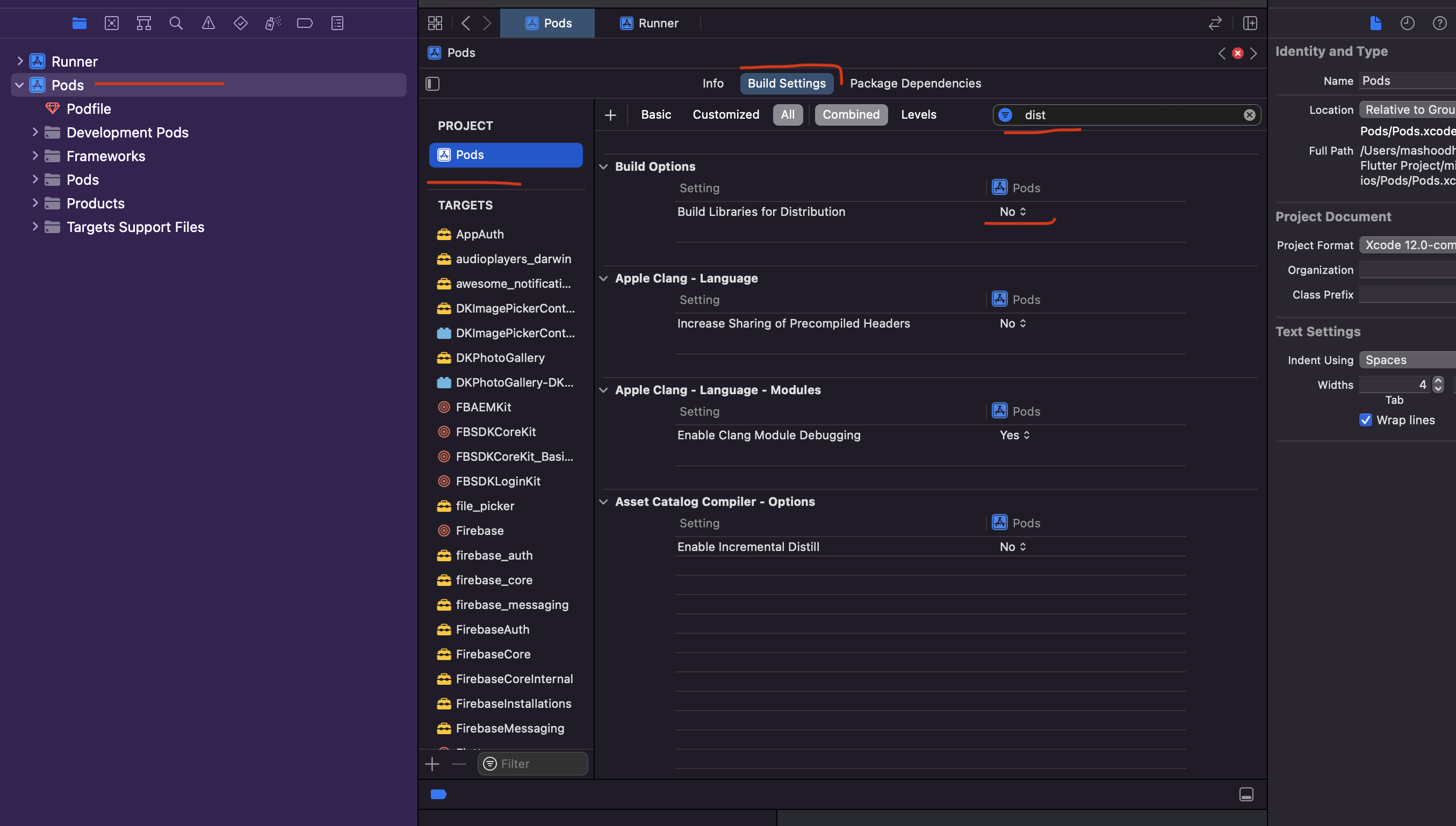Screen dimensions: 1456x826
Task: Expand the Runner project in navigator
Action: [20, 61]
